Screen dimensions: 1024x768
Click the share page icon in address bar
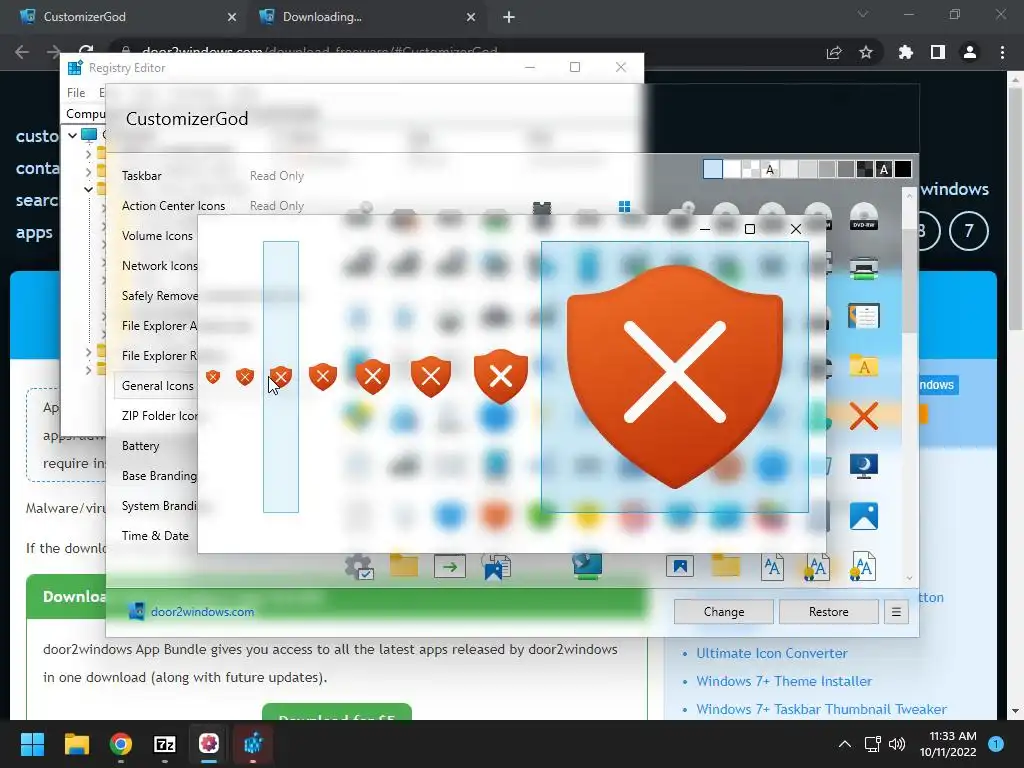(834, 52)
